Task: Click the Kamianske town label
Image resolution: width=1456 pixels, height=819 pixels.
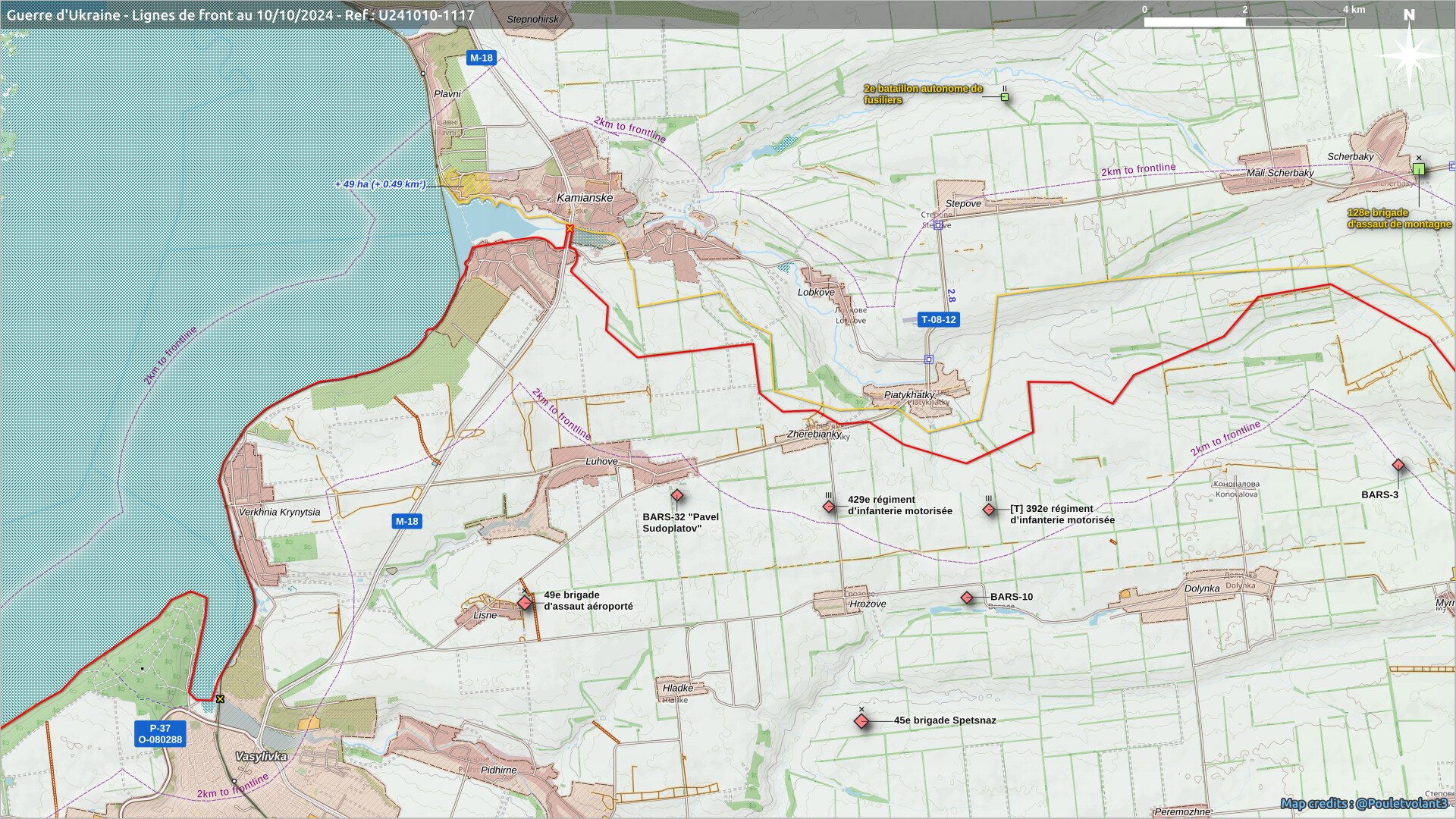Action: click(585, 198)
